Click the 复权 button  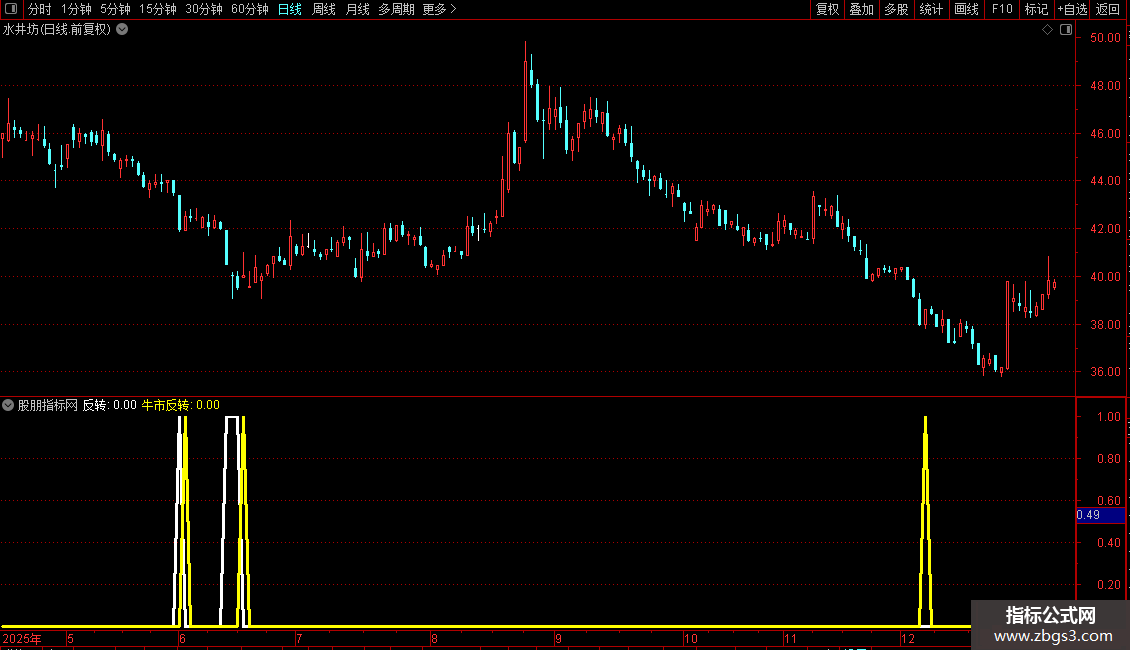click(x=827, y=9)
